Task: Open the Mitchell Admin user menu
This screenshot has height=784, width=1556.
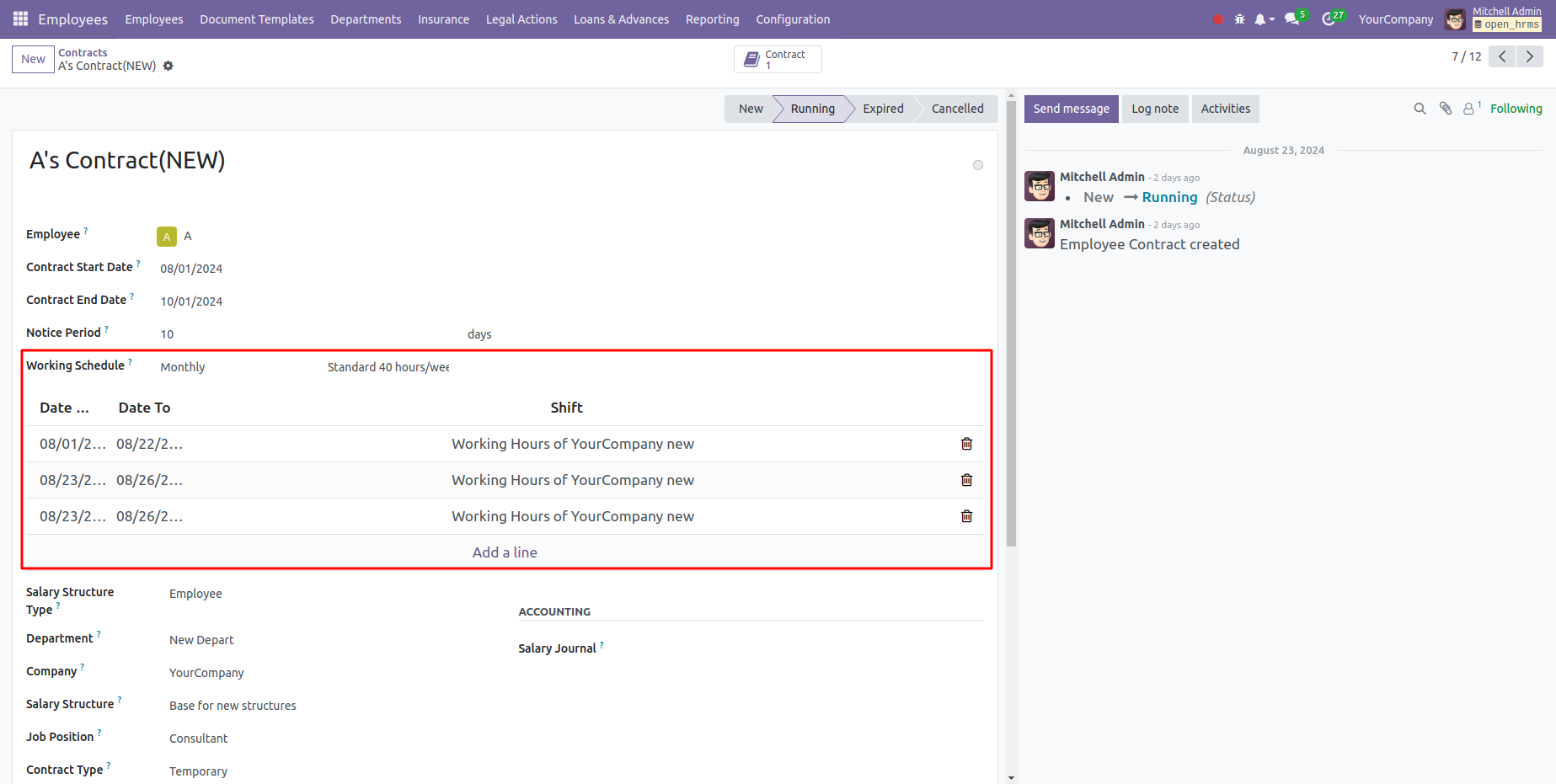Action: coord(1494,19)
